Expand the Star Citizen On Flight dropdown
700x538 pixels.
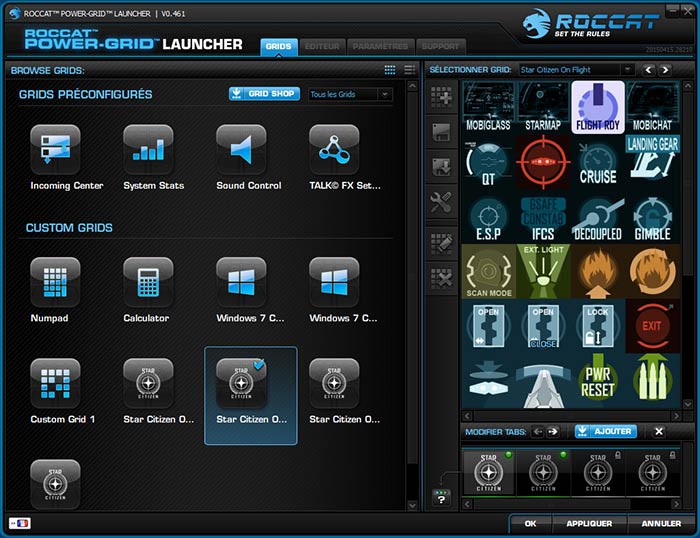tap(576, 70)
